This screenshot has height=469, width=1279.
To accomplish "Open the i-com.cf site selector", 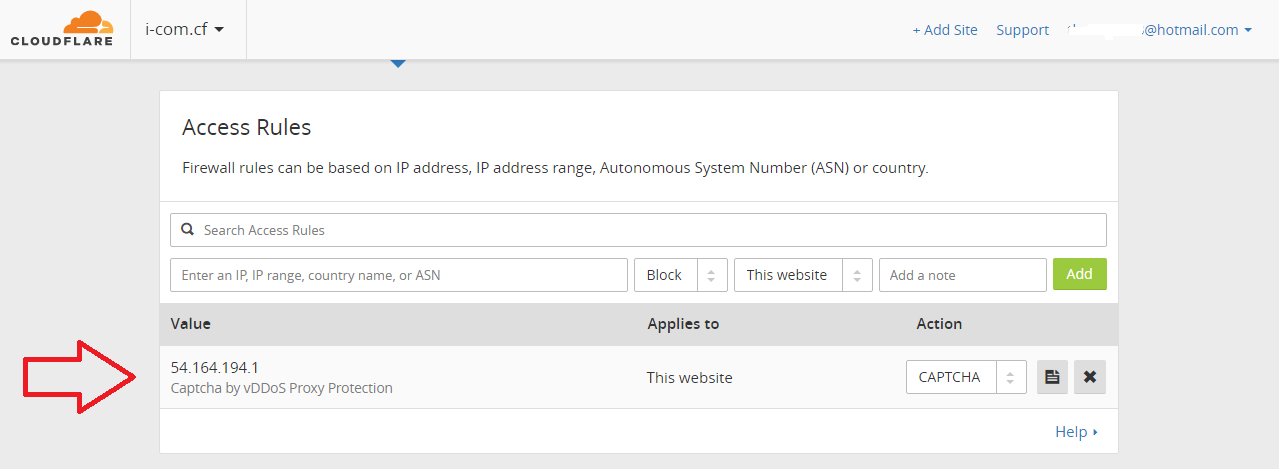I will pos(185,29).
